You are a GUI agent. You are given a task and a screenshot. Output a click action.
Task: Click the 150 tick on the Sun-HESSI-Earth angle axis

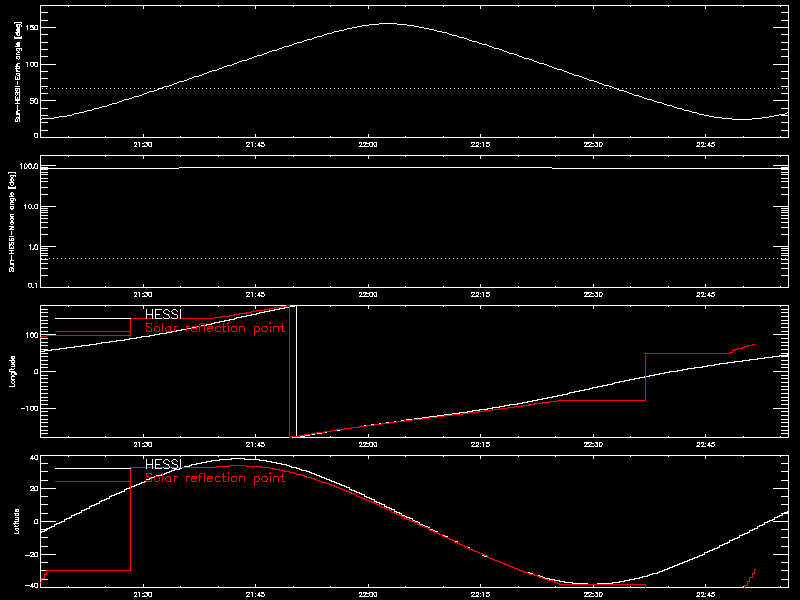32,28
